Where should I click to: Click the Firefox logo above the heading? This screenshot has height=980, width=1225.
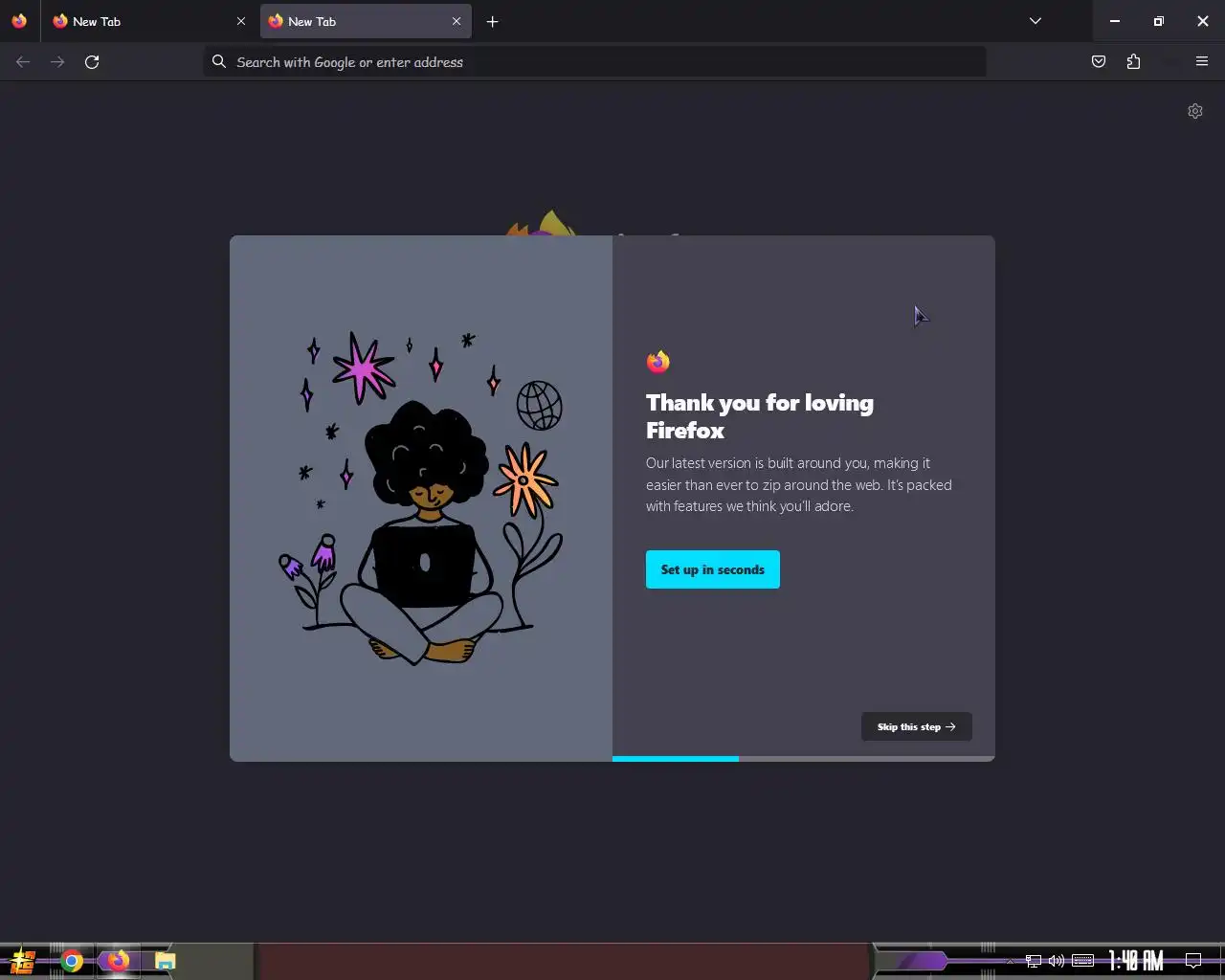(x=658, y=362)
